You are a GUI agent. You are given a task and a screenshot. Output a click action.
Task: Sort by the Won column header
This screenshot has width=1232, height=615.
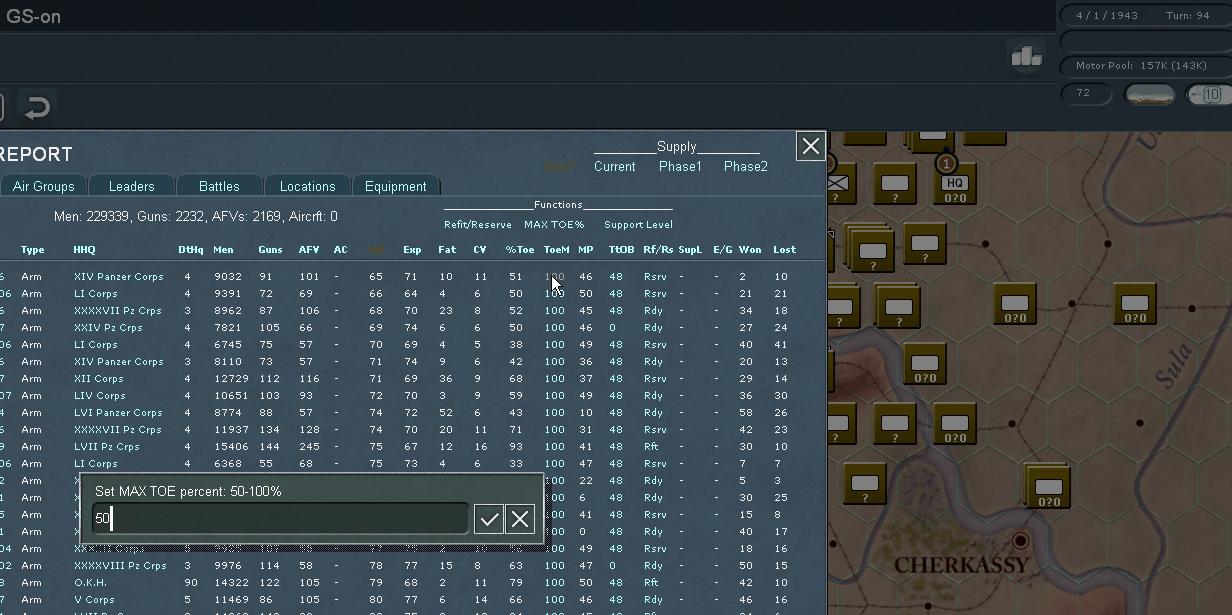(750, 250)
